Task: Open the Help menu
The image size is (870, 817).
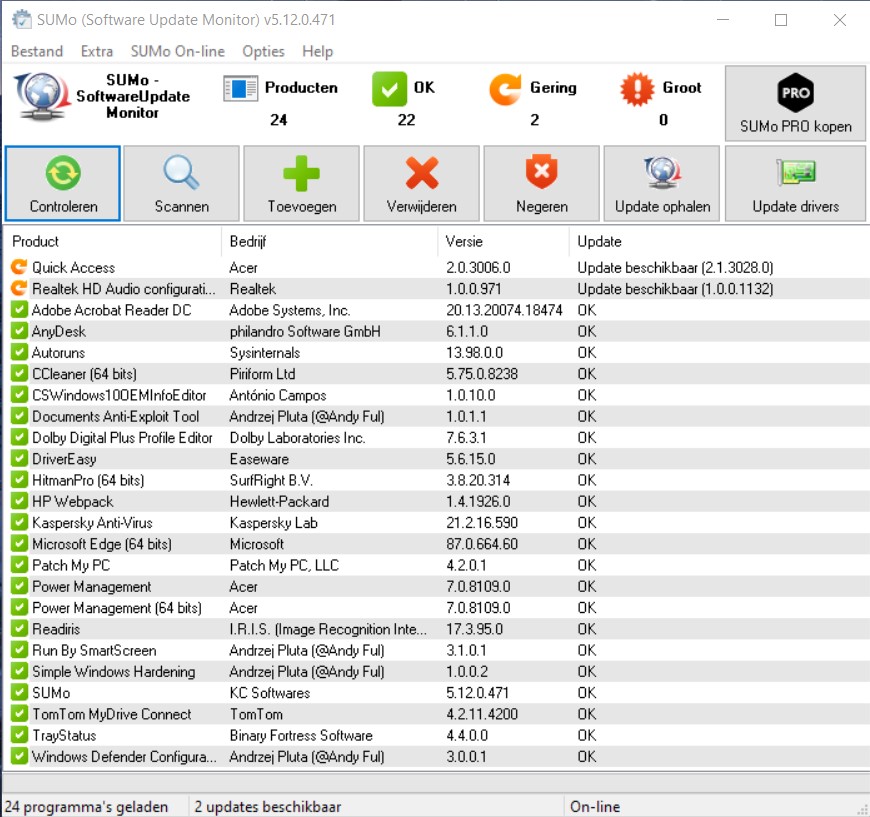Action: (317, 51)
